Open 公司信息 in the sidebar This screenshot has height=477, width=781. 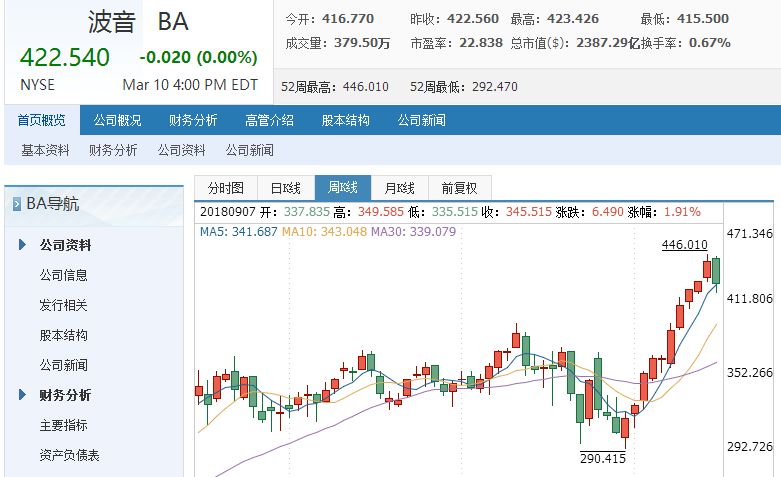point(64,275)
